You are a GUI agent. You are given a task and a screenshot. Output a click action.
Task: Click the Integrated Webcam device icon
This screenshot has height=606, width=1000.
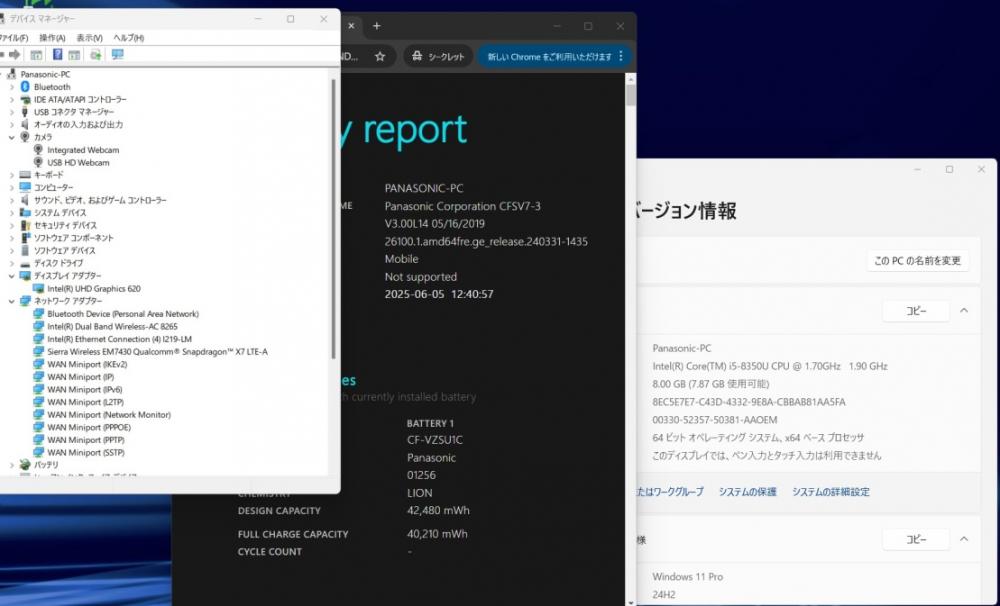coord(38,150)
